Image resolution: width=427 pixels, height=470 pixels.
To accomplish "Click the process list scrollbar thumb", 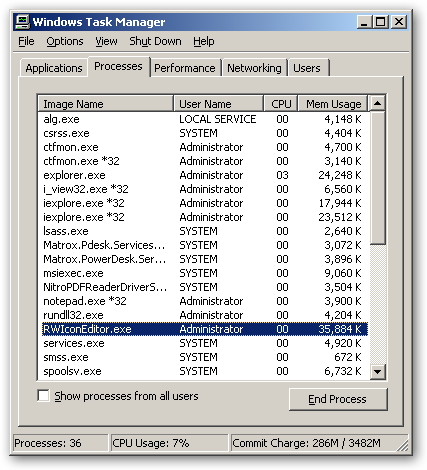I will (x=377, y=178).
